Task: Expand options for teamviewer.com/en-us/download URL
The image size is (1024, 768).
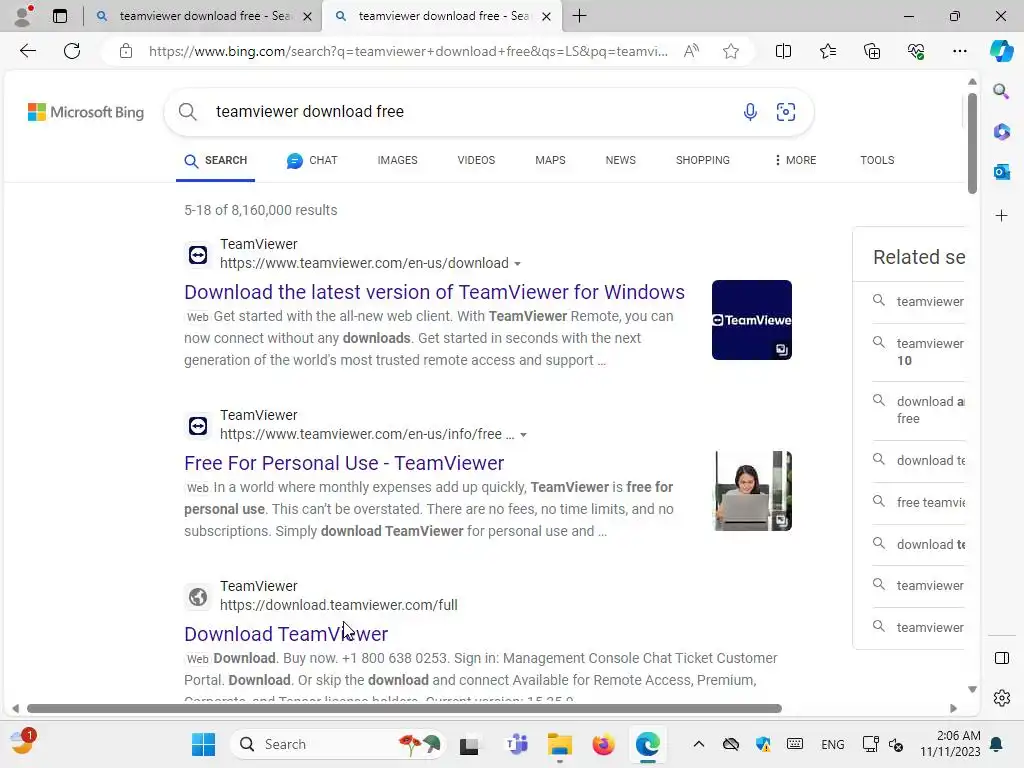Action: tap(517, 264)
